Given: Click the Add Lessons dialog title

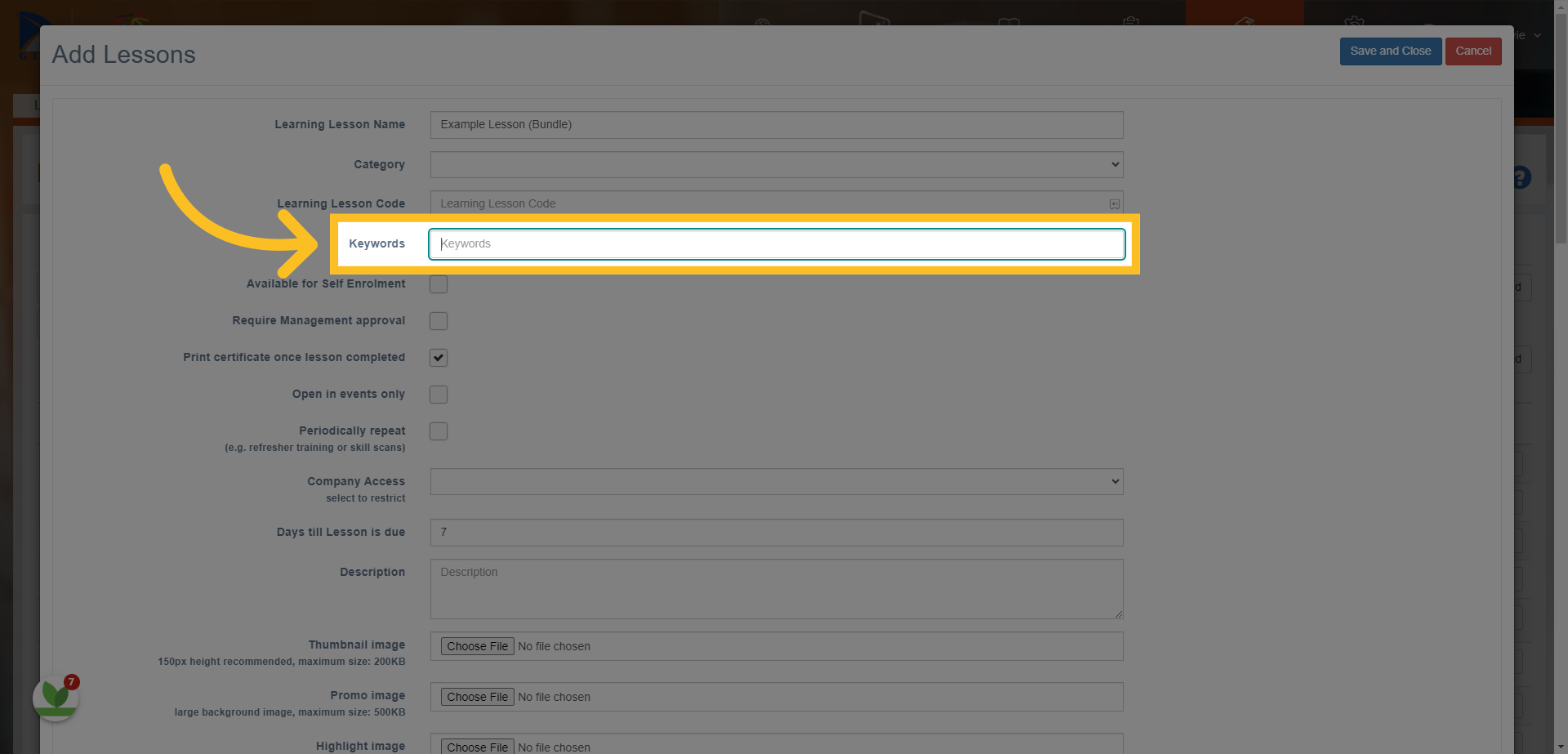Looking at the screenshot, I should coord(124,55).
